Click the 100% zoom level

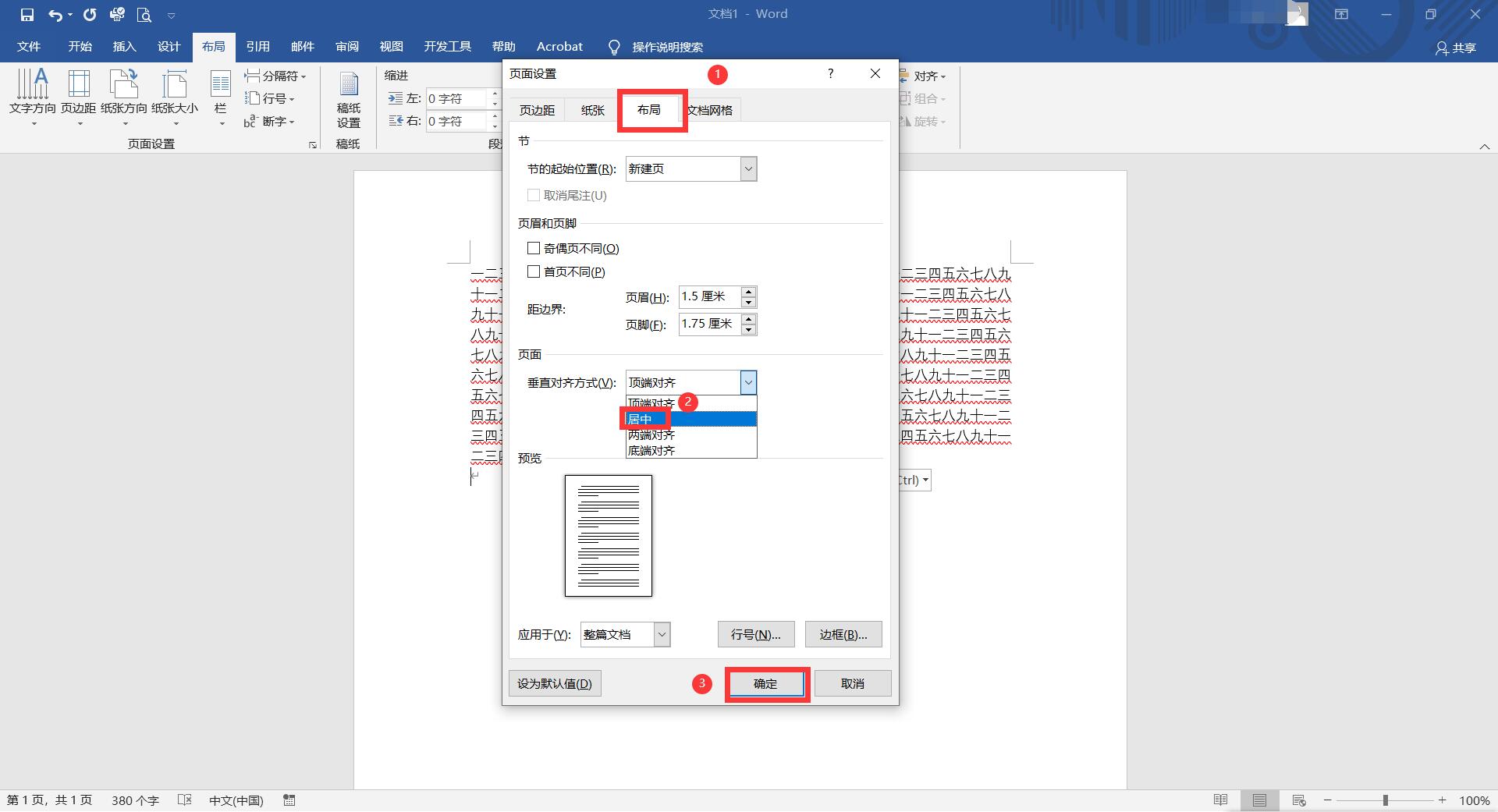[1474, 800]
